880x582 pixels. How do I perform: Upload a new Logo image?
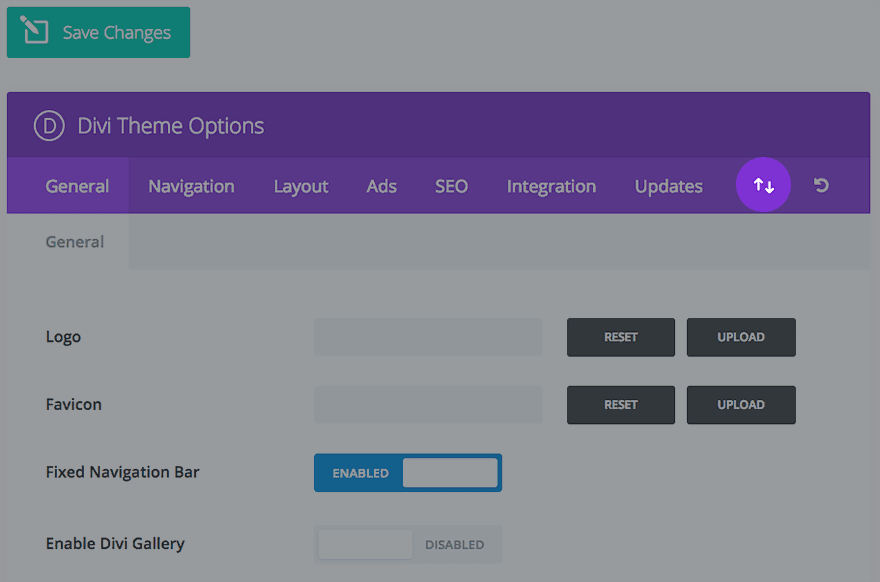[740, 337]
